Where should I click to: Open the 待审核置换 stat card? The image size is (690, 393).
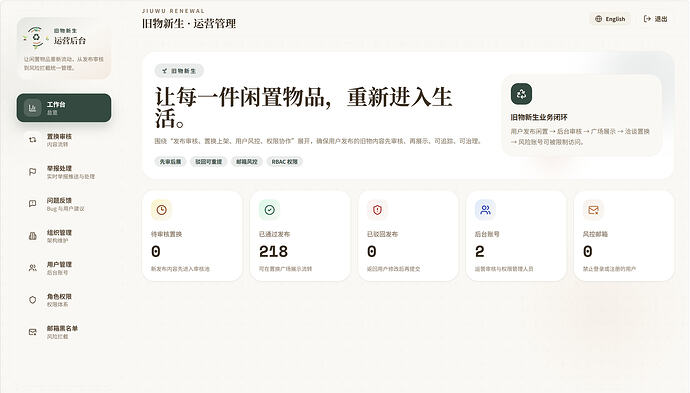(192, 236)
